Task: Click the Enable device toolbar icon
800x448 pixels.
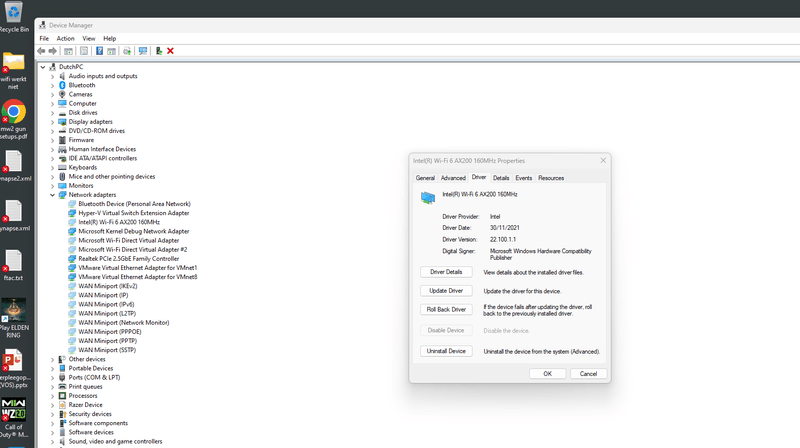Action: click(159, 51)
